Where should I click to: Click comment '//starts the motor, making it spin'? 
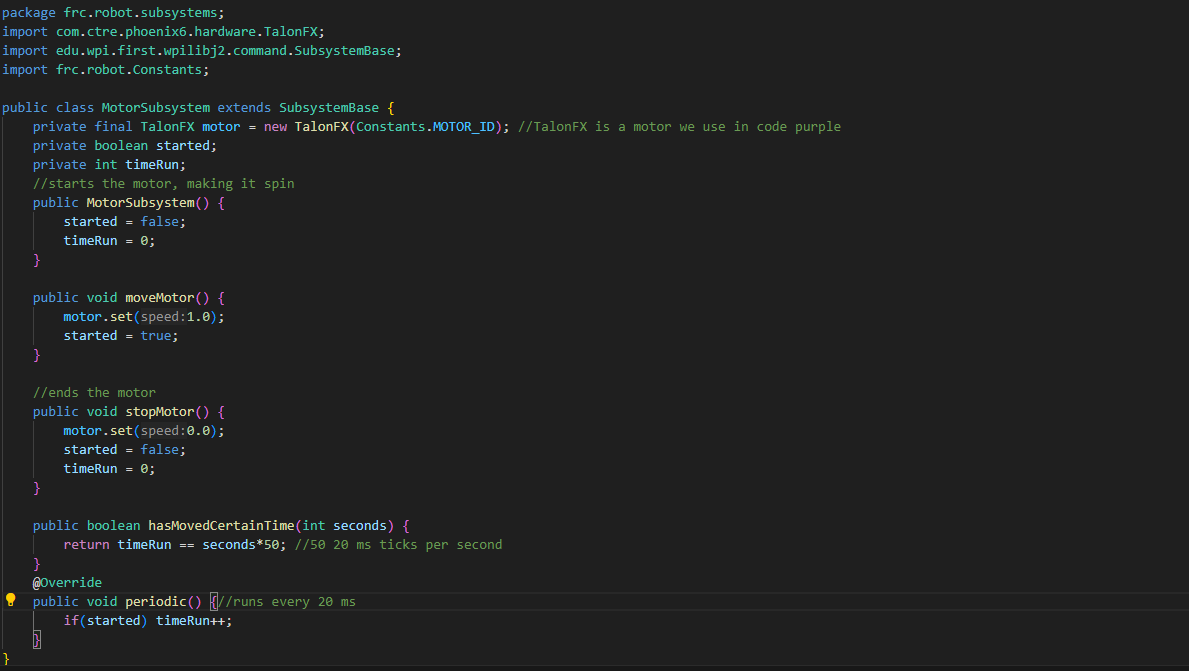click(164, 183)
